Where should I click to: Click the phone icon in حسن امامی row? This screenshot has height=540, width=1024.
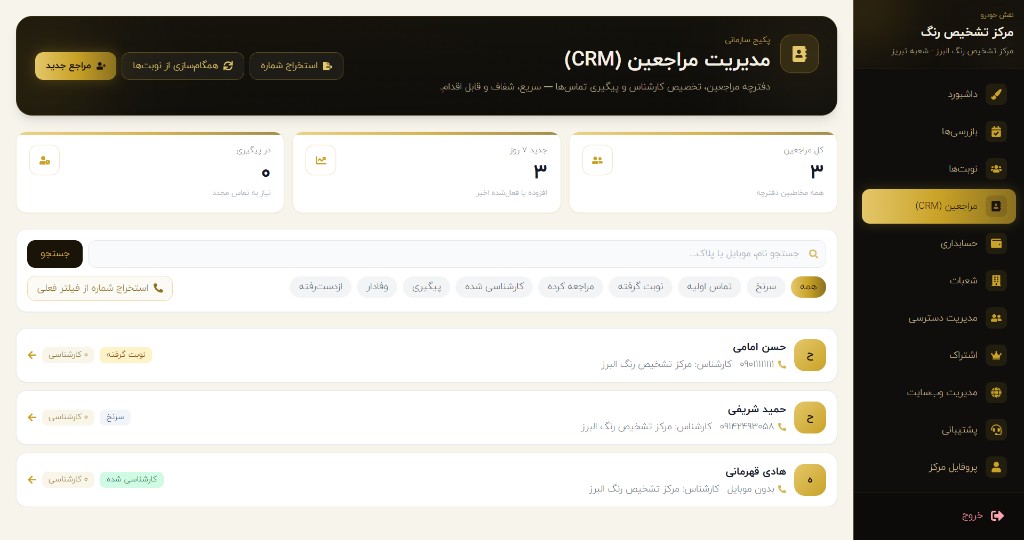782,364
